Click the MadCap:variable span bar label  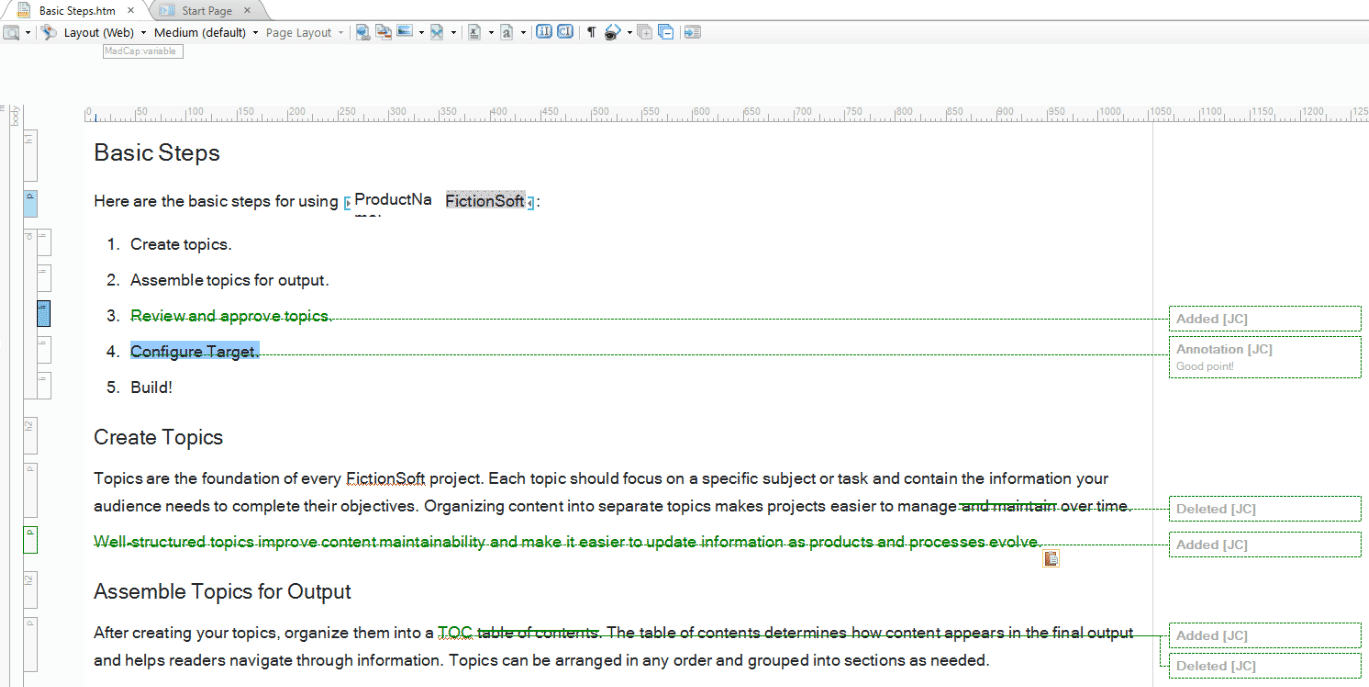click(143, 51)
